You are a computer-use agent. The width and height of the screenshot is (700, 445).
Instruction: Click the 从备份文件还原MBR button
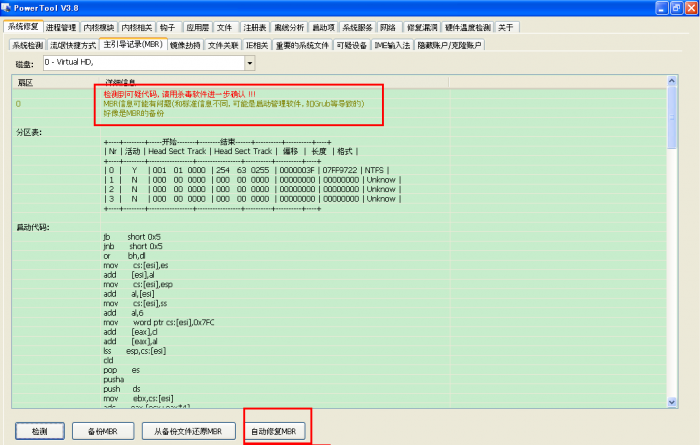(188, 430)
